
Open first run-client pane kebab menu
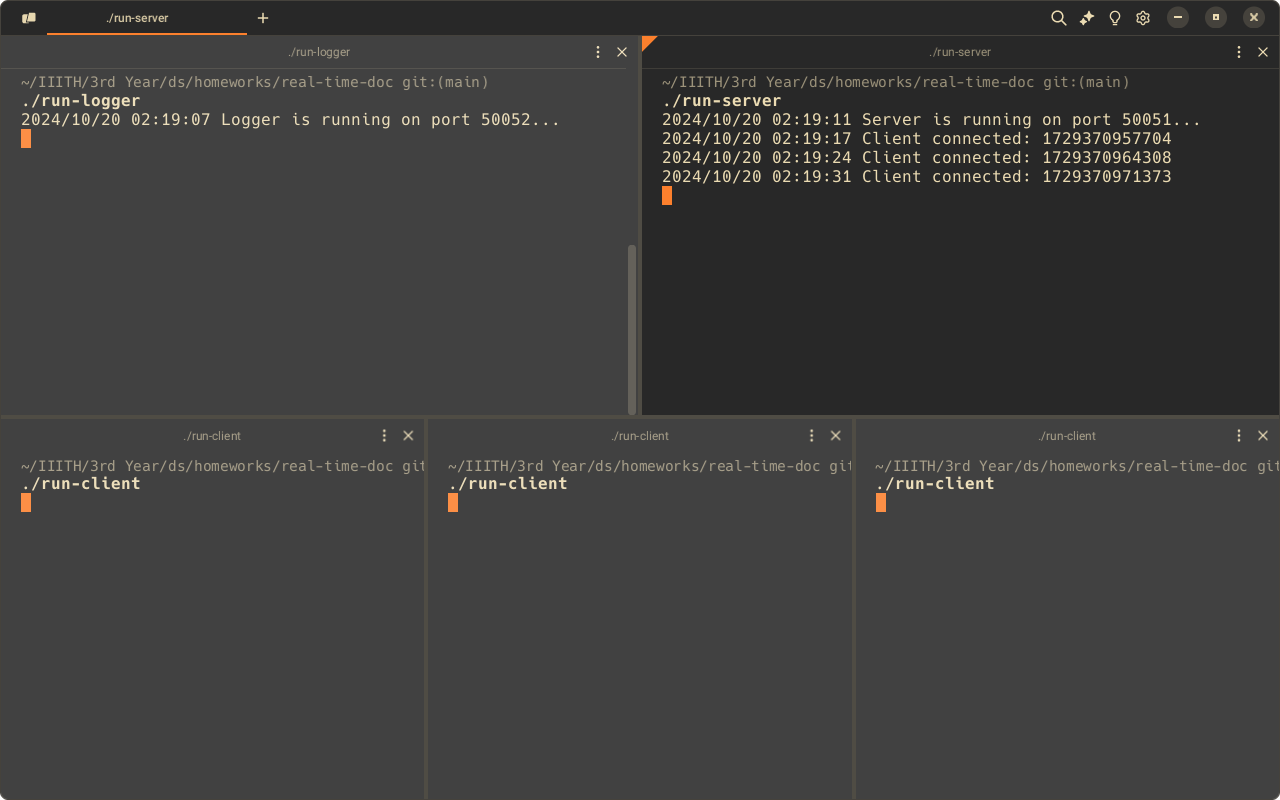[384, 436]
